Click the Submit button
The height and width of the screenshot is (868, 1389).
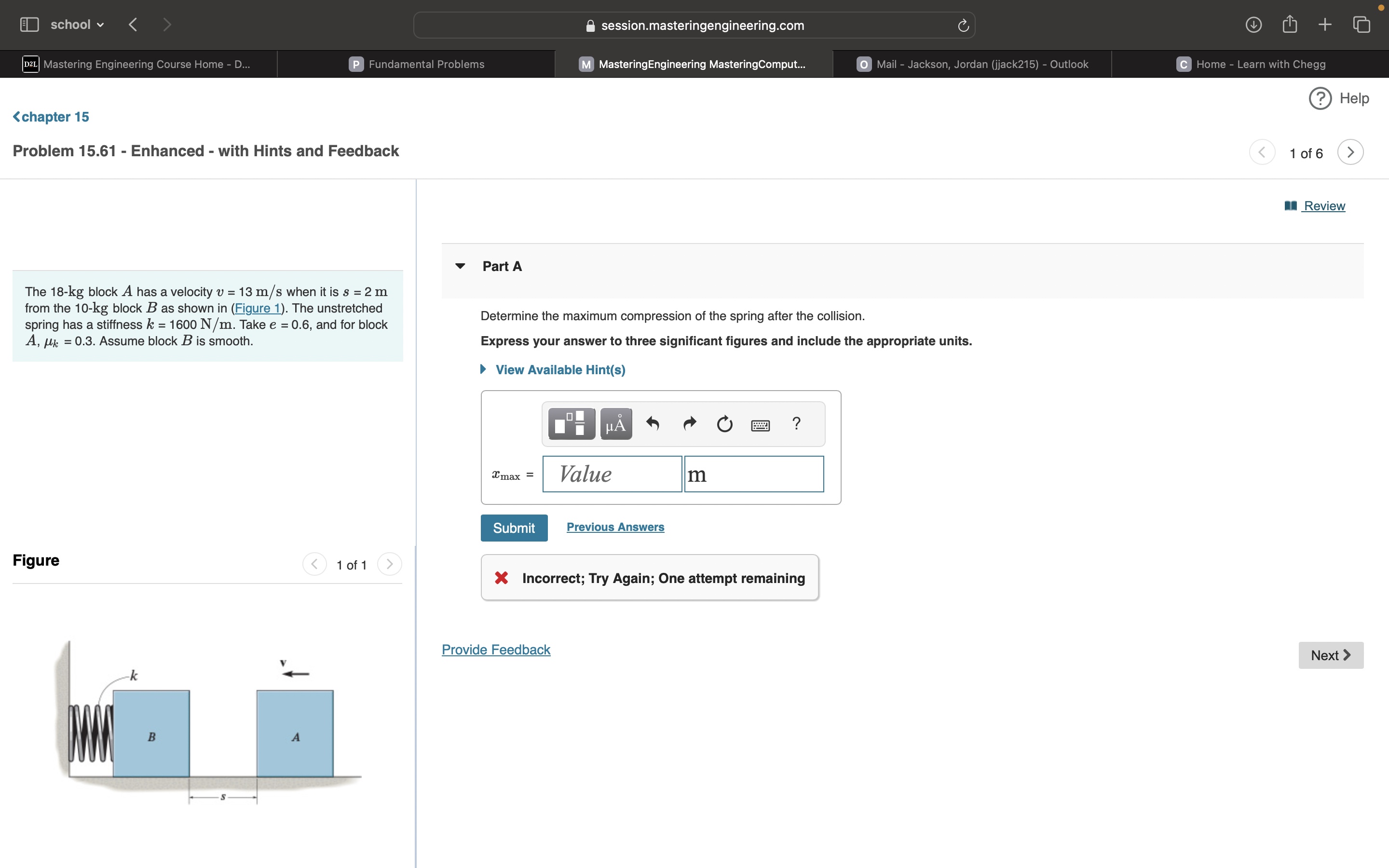pos(514,528)
